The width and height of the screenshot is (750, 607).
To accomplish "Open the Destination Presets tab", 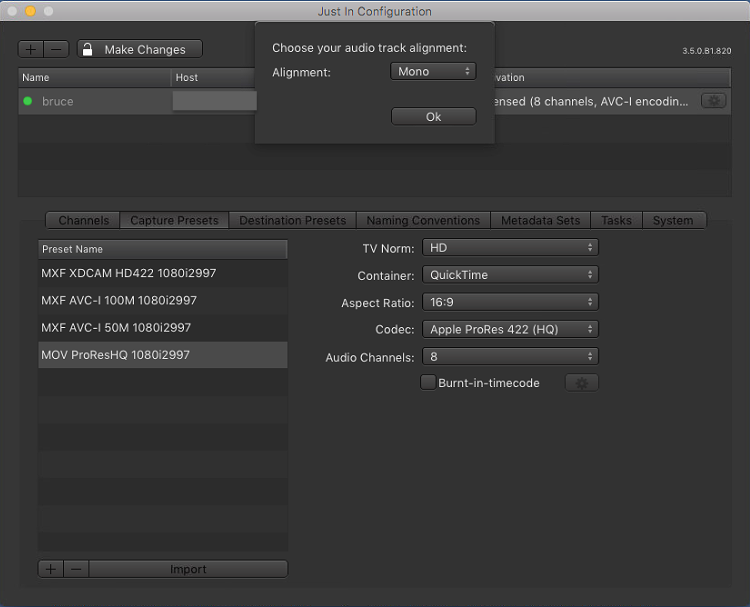I will point(292,221).
